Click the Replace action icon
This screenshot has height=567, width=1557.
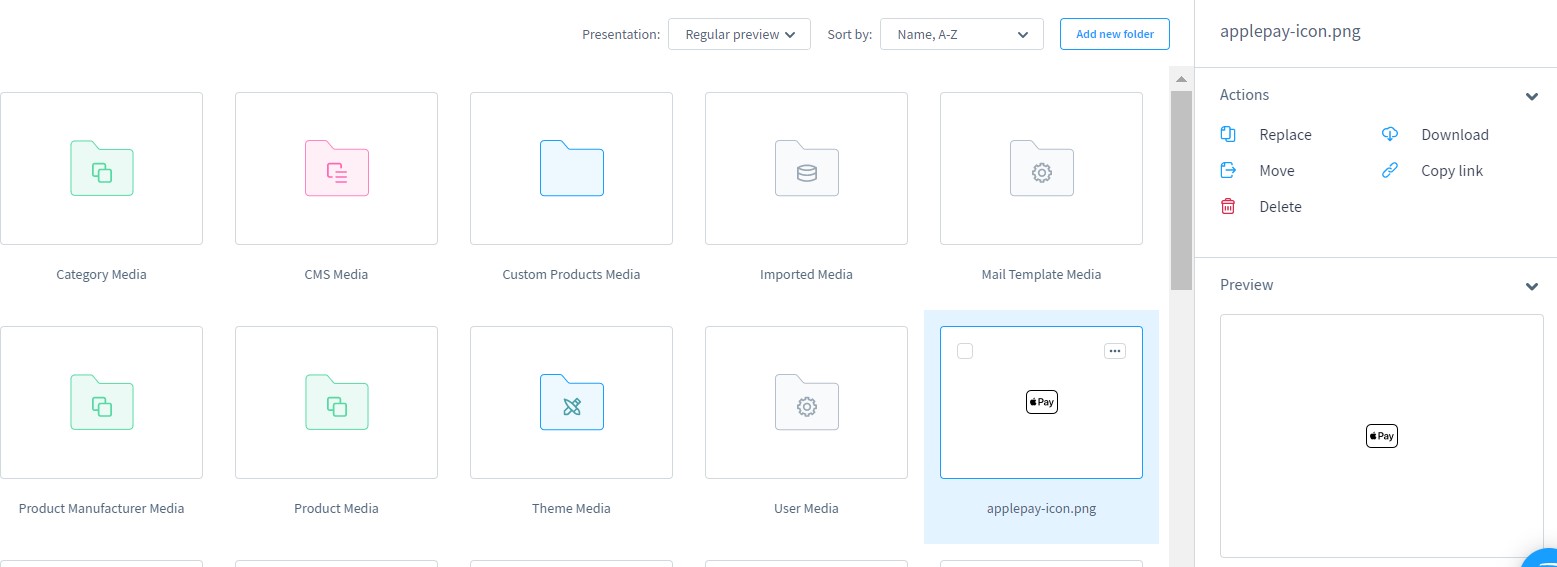pyautogui.click(x=1228, y=134)
